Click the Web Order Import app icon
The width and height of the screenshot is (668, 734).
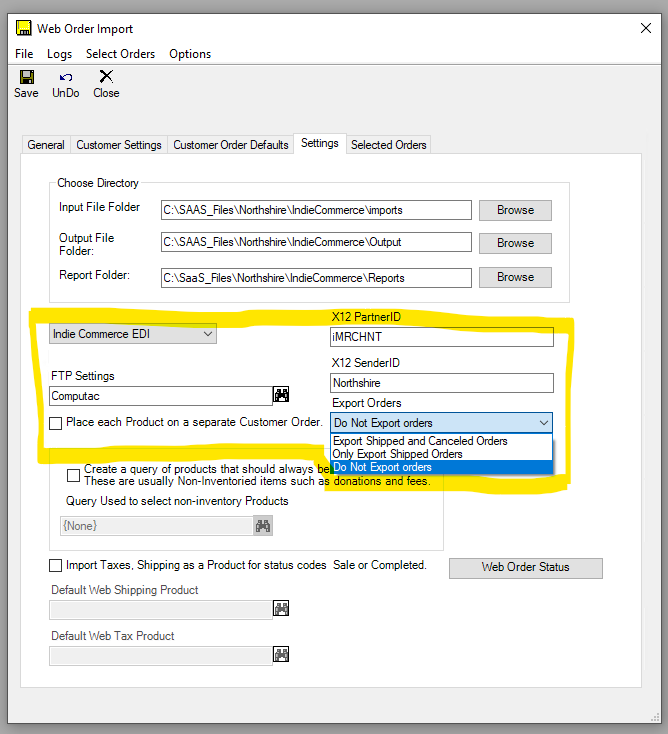pos(24,28)
